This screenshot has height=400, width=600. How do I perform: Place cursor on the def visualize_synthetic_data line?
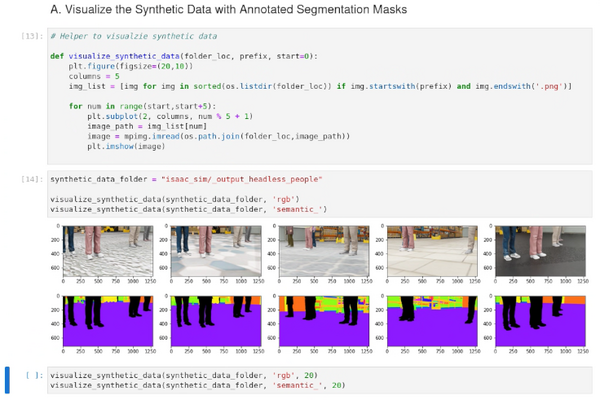[x=183, y=55]
